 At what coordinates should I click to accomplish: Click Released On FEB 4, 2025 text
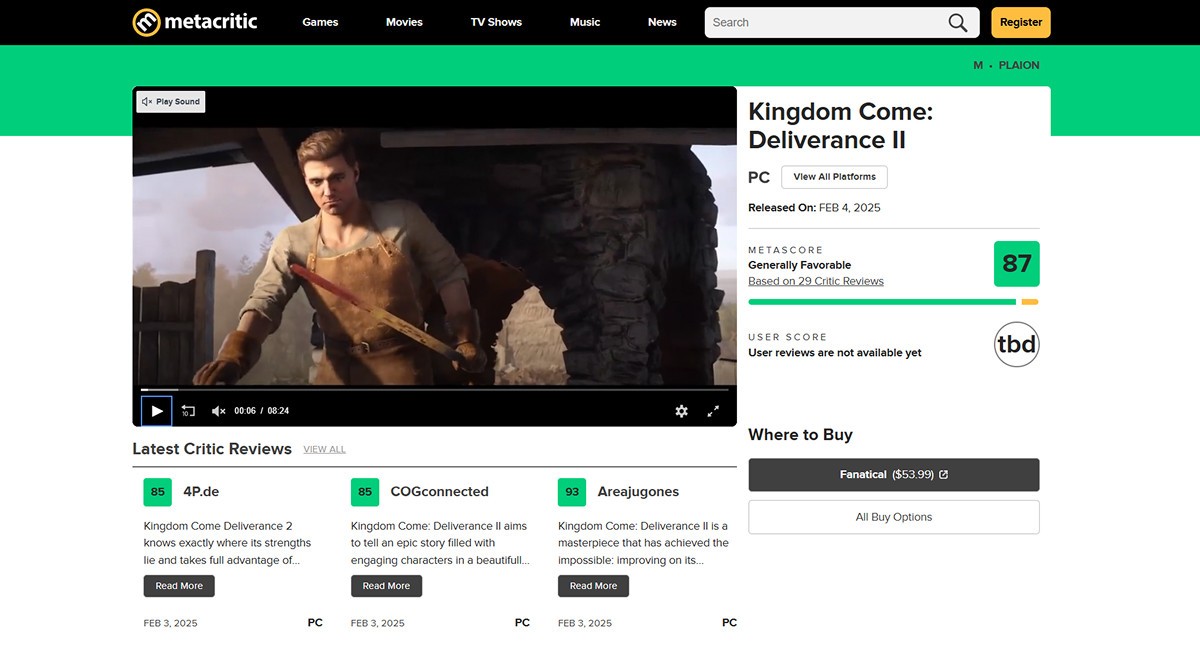click(814, 208)
